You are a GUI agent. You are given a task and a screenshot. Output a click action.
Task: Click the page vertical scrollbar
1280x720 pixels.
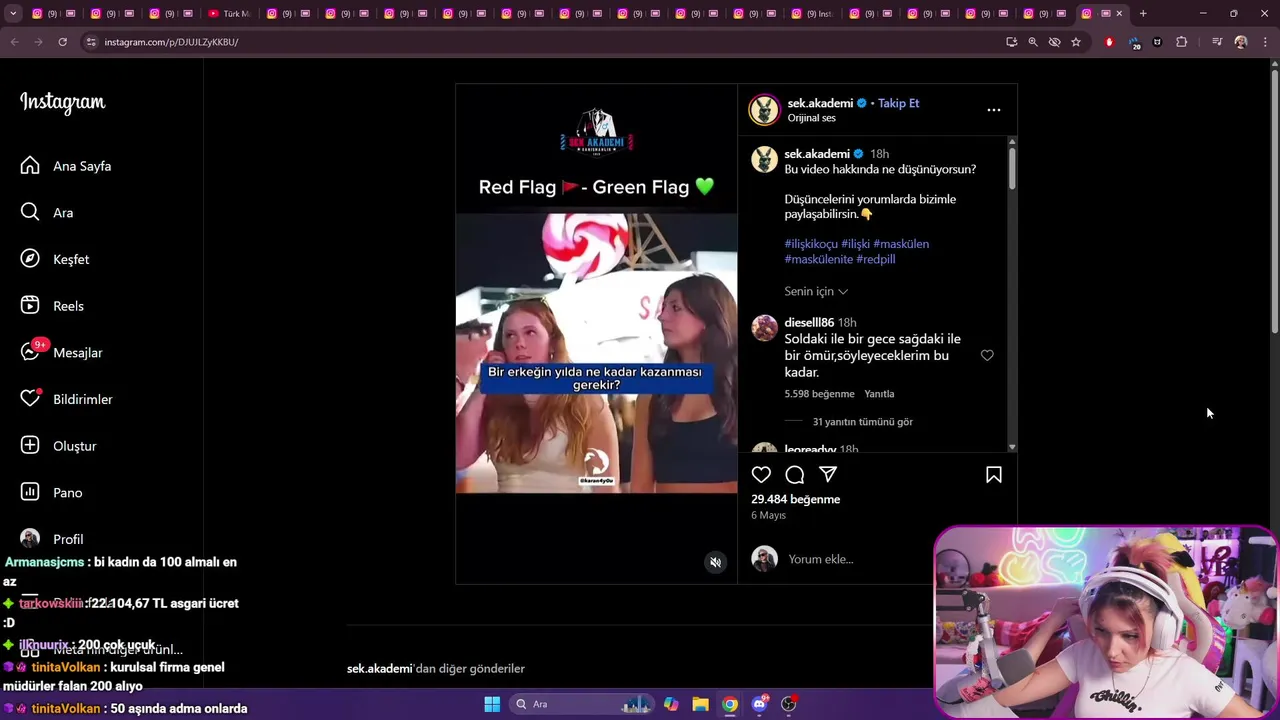click(1274, 200)
